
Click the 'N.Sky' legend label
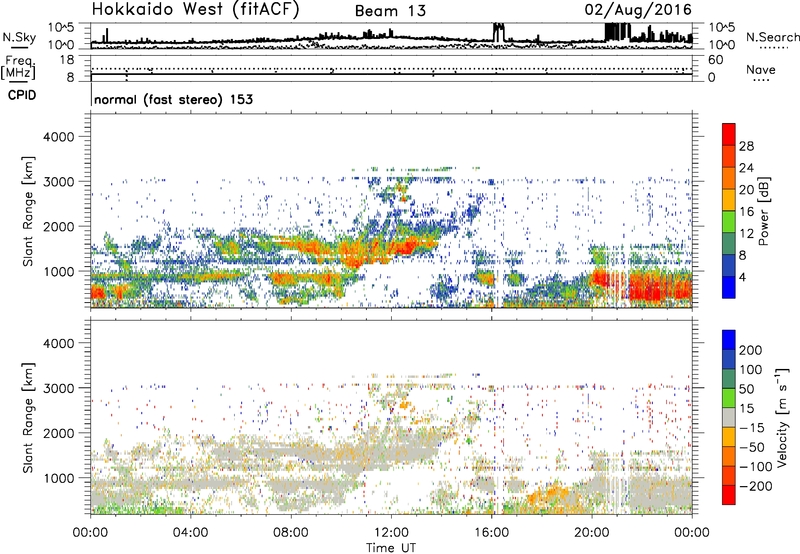tap(19, 37)
